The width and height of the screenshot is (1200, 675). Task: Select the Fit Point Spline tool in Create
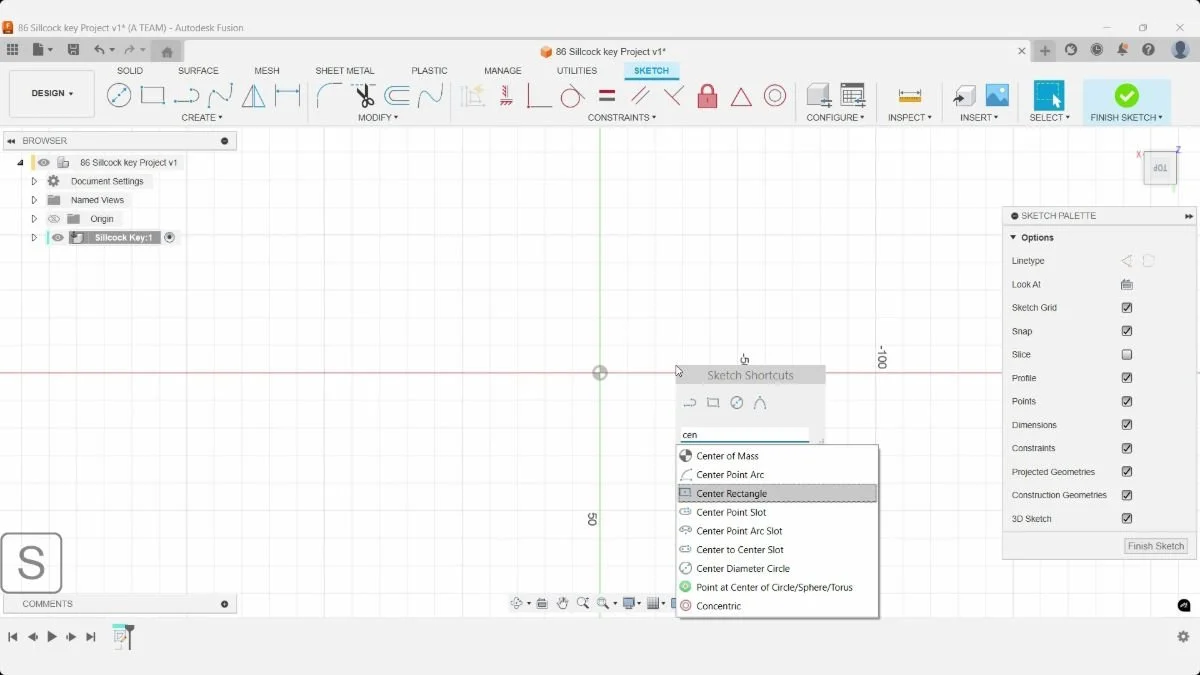pyautogui.click(x=221, y=96)
